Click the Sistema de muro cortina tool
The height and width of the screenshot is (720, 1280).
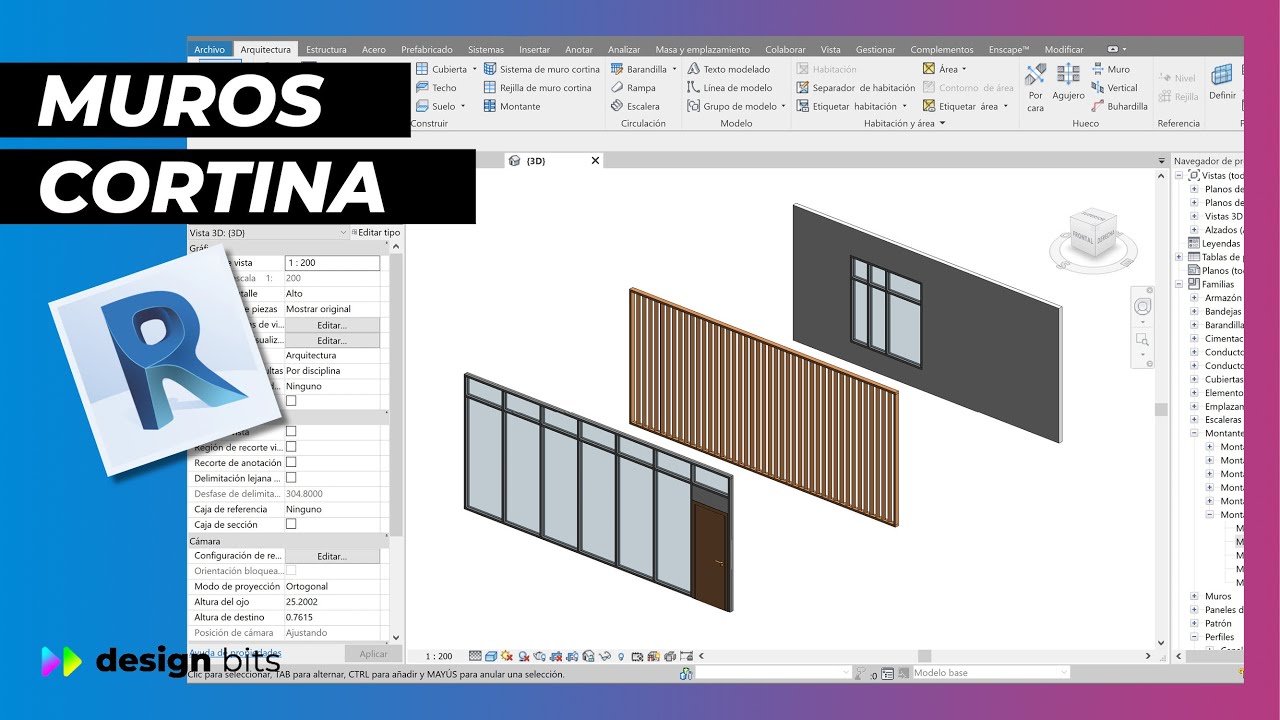tap(542, 69)
